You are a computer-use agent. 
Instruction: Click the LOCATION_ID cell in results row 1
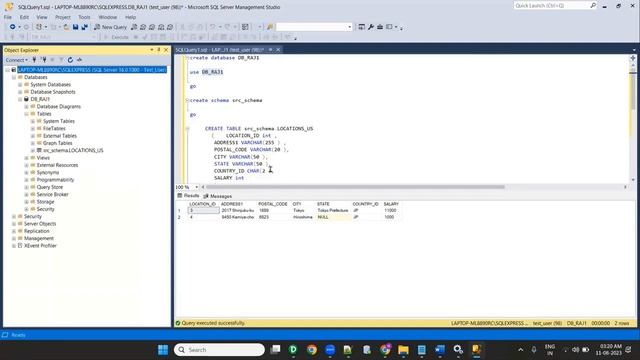pos(203,211)
